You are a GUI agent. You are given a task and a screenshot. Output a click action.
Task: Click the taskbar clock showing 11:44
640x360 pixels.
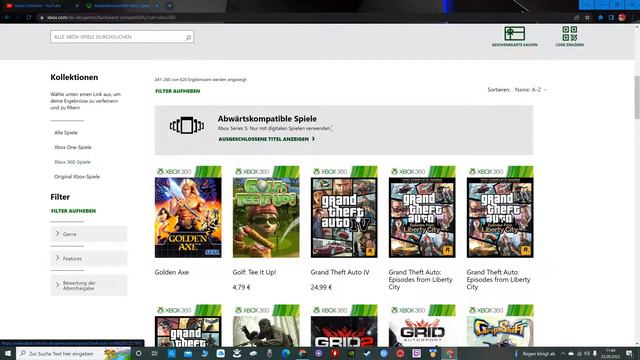pos(611,353)
